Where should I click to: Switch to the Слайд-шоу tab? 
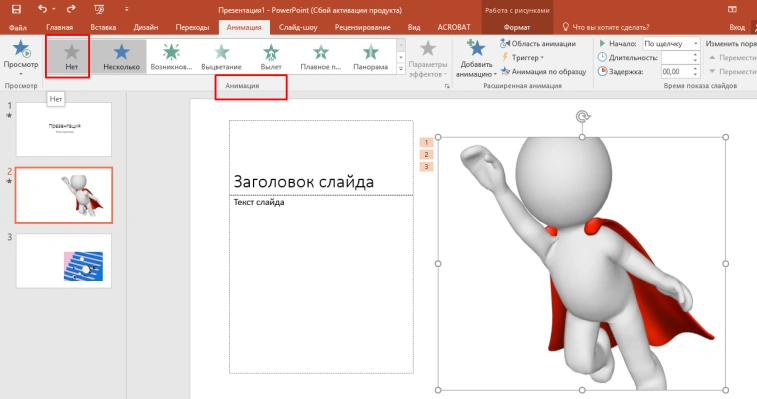(298, 27)
